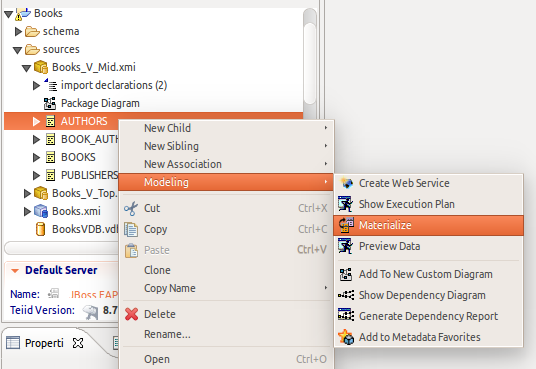The image size is (536, 369).
Task: Click the Materialize icon in the submenu
Action: [346, 225]
